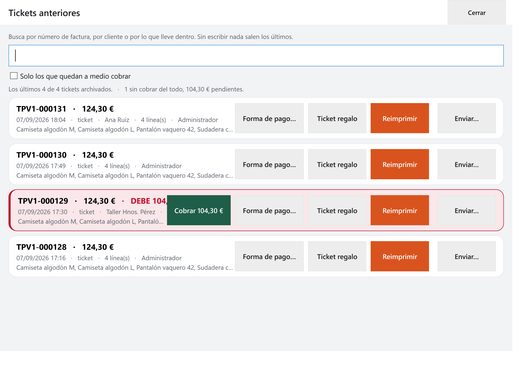
Task: Enable 'Solo los que quedan a medio cobrar'
Action: pos(14,76)
